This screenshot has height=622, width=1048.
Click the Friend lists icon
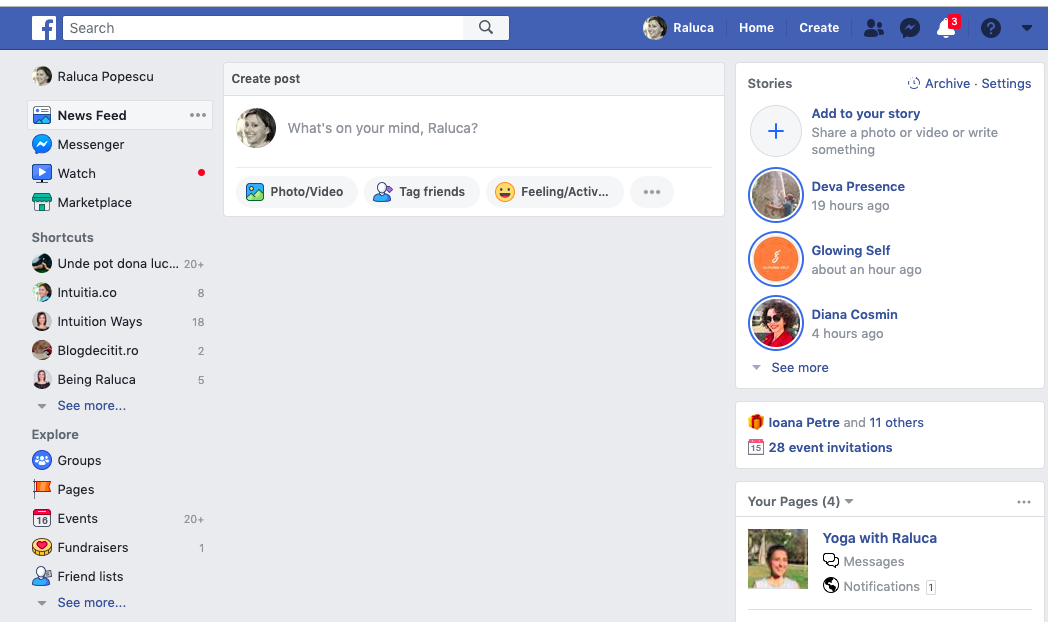coord(41,576)
